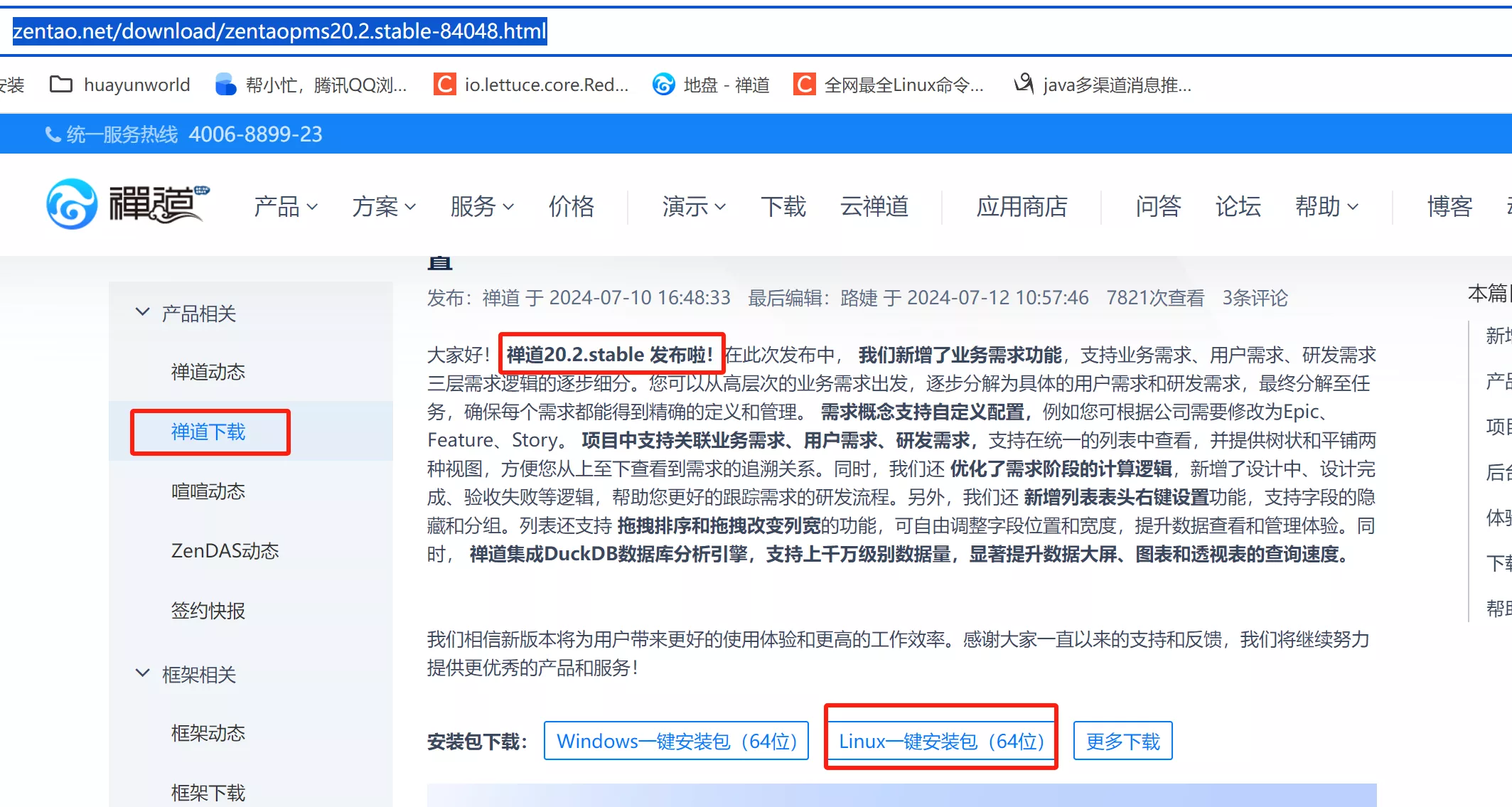The height and width of the screenshot is (807, 1512).
Task: Collapse the 框架相关 sidebar section
Action: 143,673
